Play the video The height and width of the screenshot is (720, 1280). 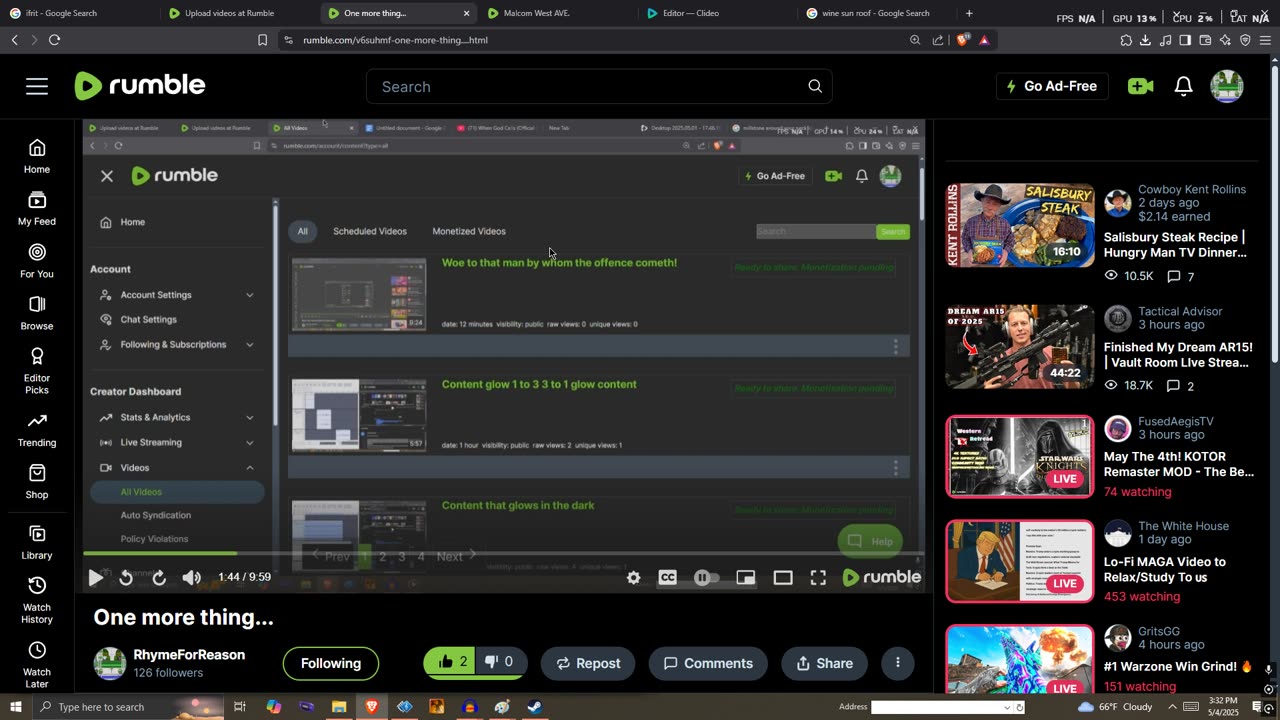(x=95, y=577)
